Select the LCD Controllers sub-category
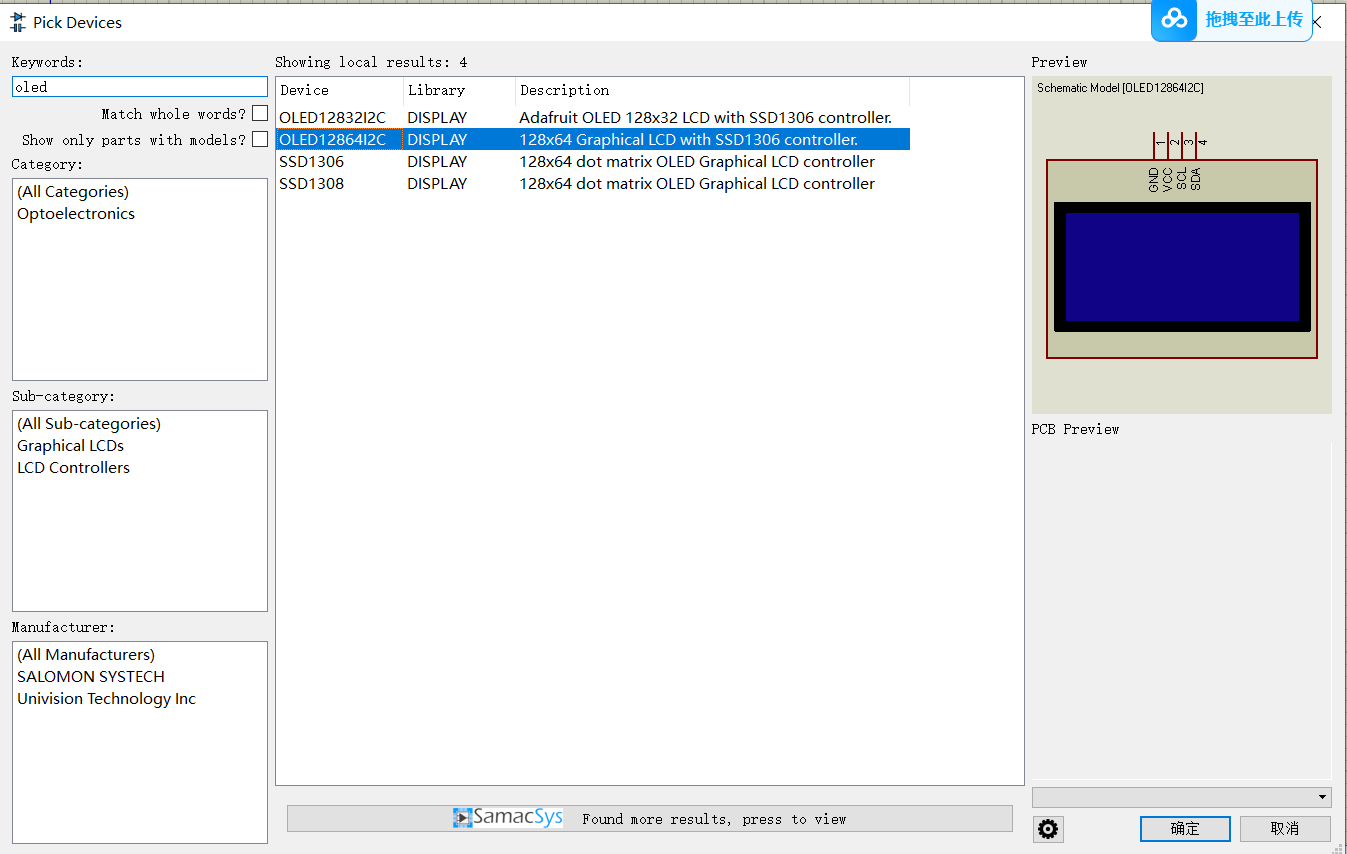 pos(72,467)
